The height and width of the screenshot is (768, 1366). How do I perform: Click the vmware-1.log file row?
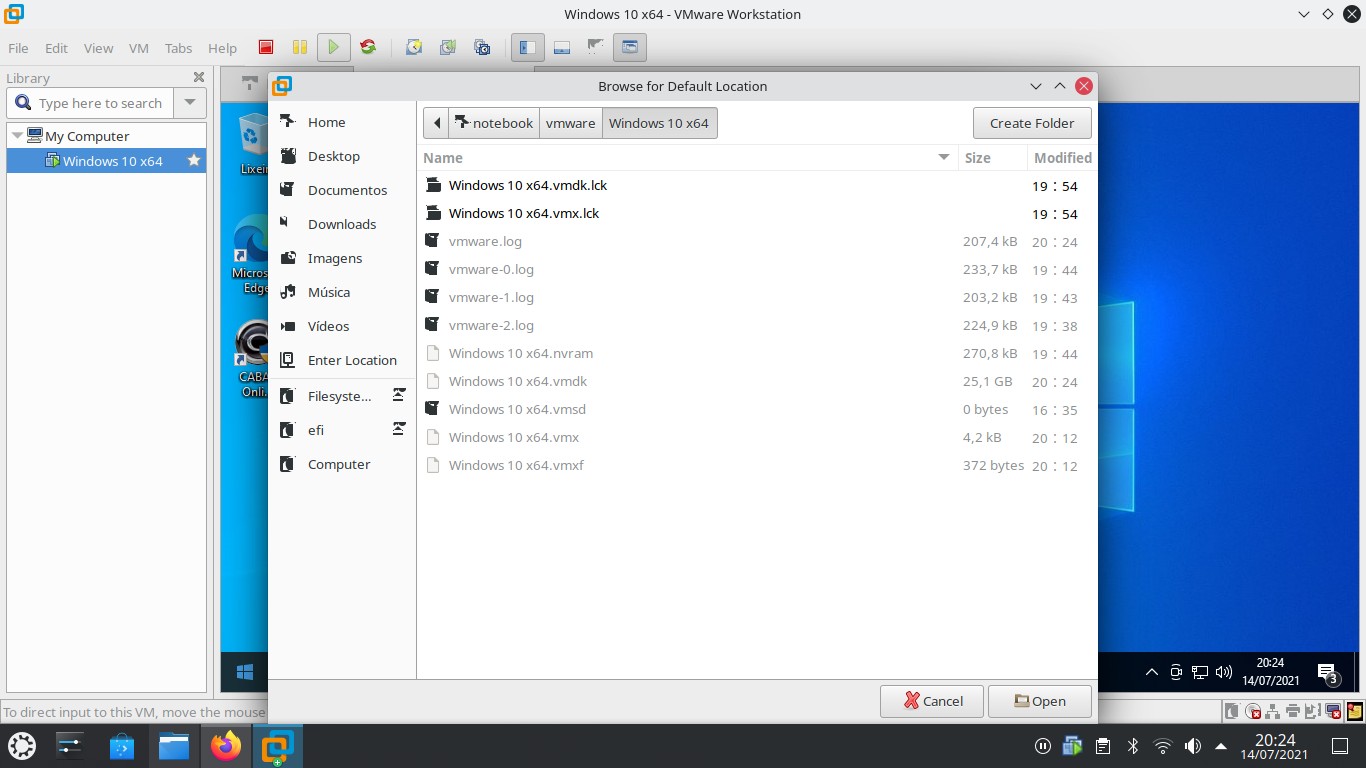pyautogui.click(x=756, y=297)
